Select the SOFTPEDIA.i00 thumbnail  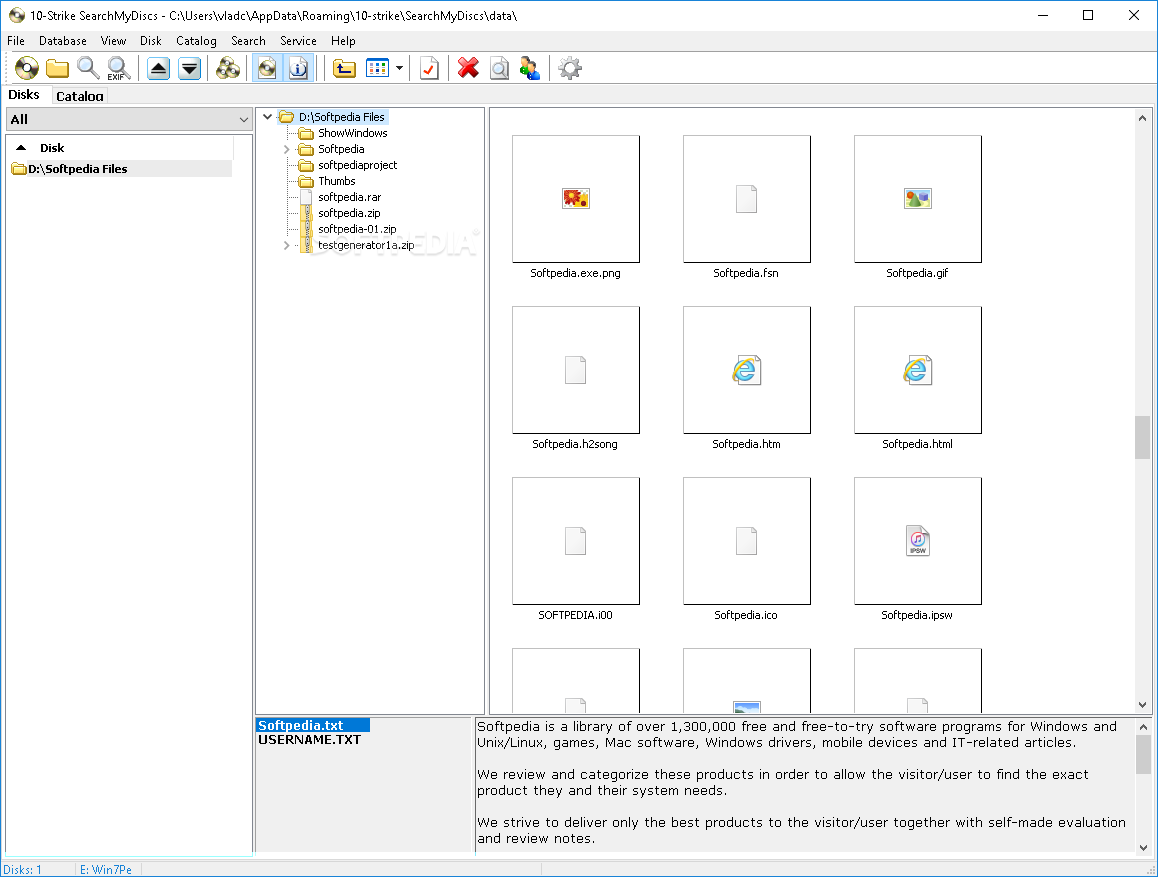575,541
